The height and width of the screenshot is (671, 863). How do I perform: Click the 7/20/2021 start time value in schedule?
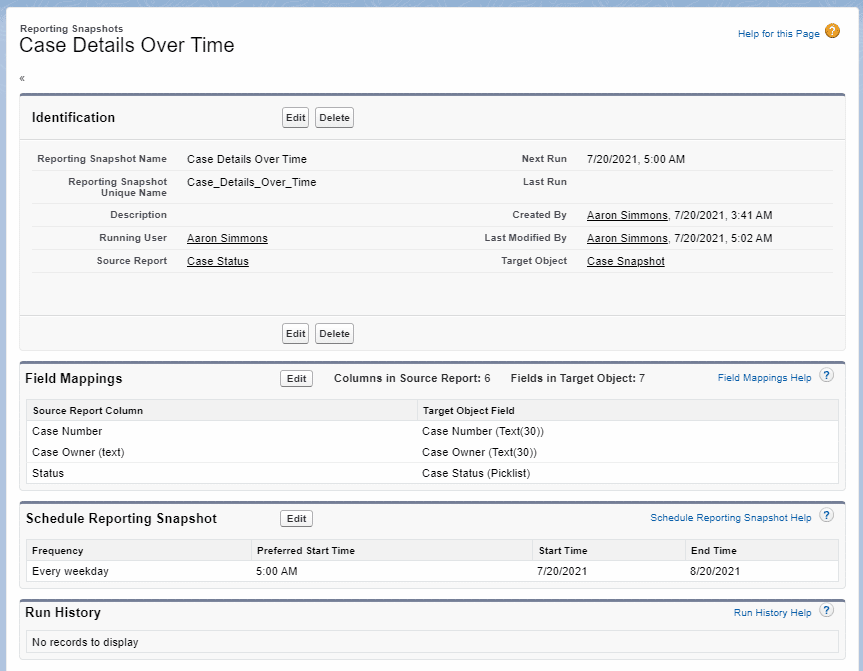click(x=562, y=571)
